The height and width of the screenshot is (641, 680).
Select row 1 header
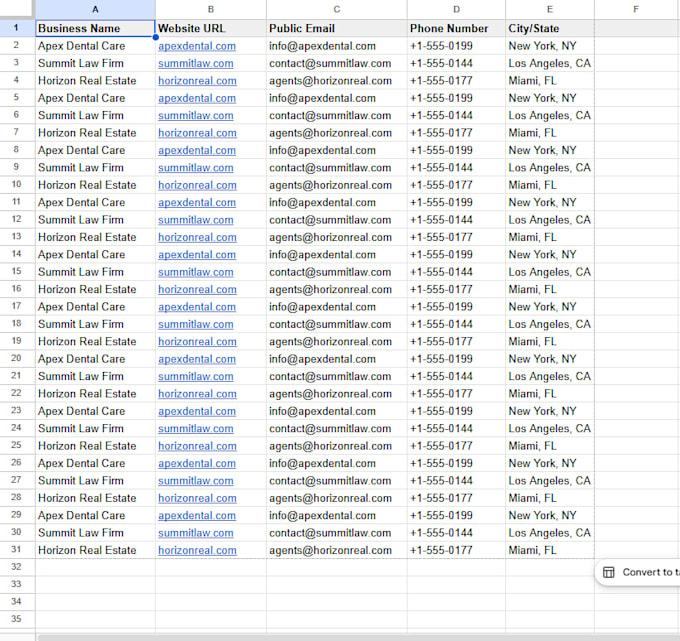coord(16,28)
